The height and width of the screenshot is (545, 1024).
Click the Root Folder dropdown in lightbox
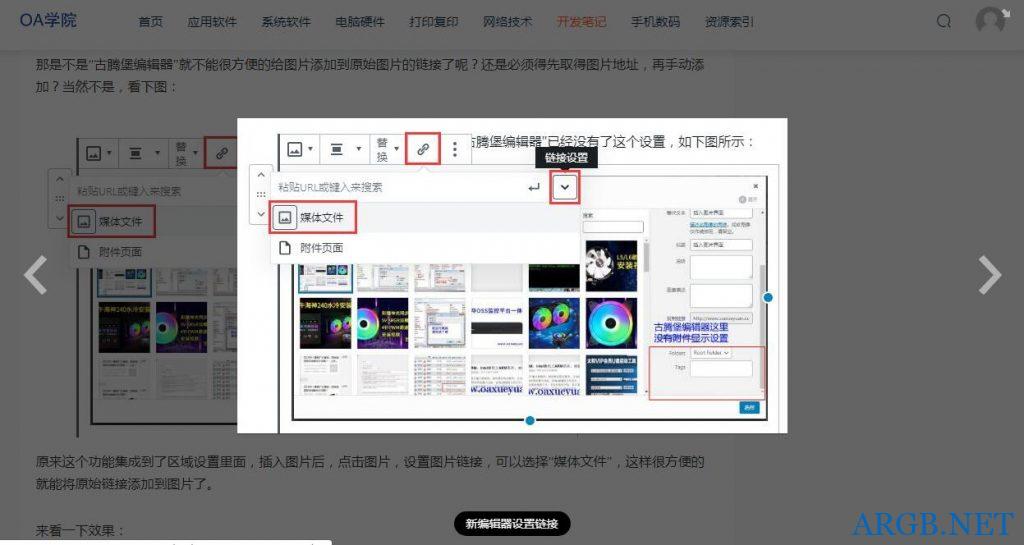pyautogui.click(x=711, y=352)
